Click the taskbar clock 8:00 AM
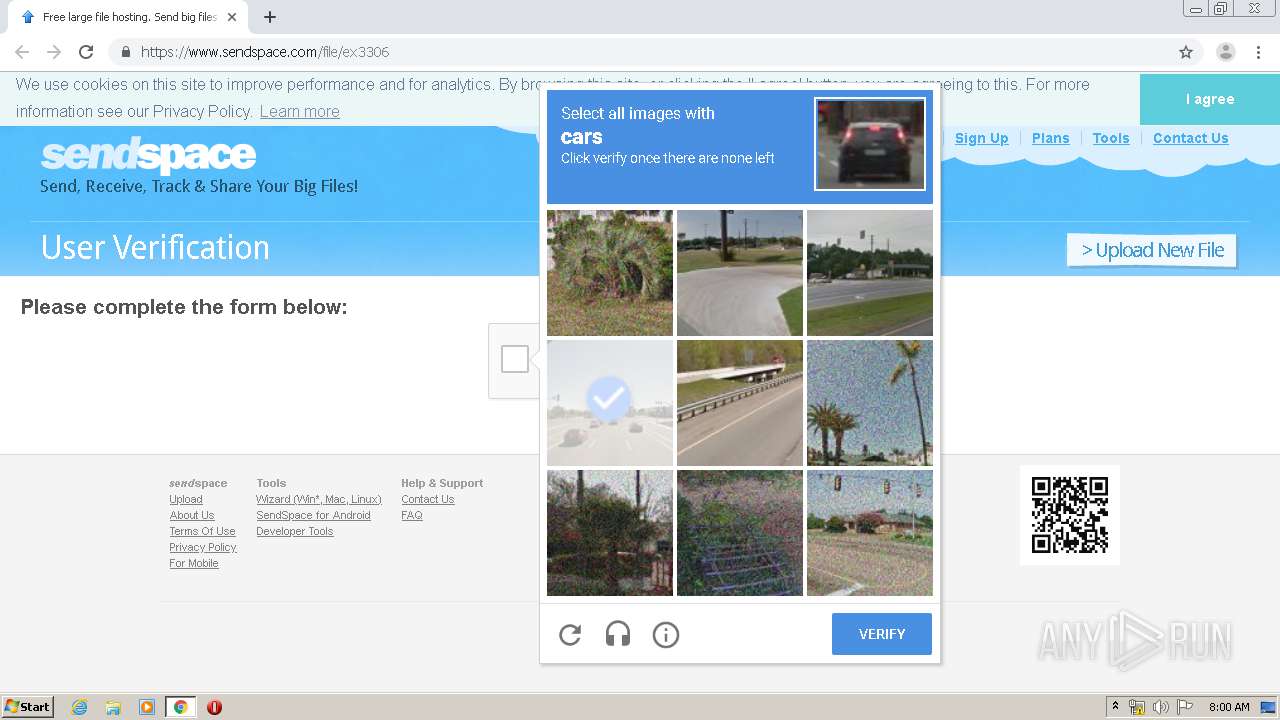1280x720 pixels. [1229, 707]
